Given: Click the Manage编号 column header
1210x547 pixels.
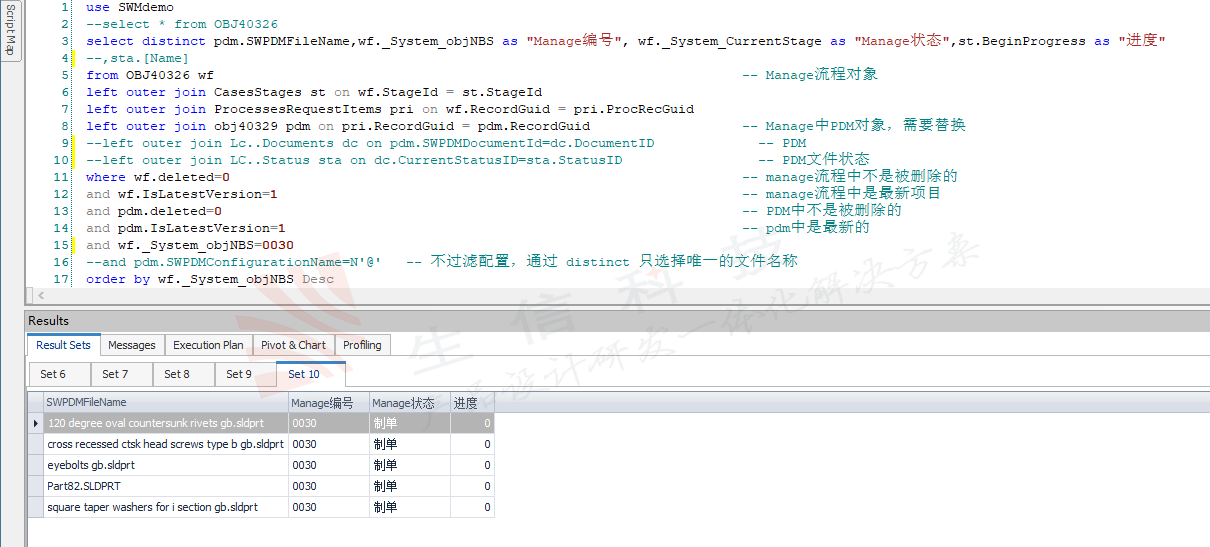Looking at the screenshot, I should (329, 403).
